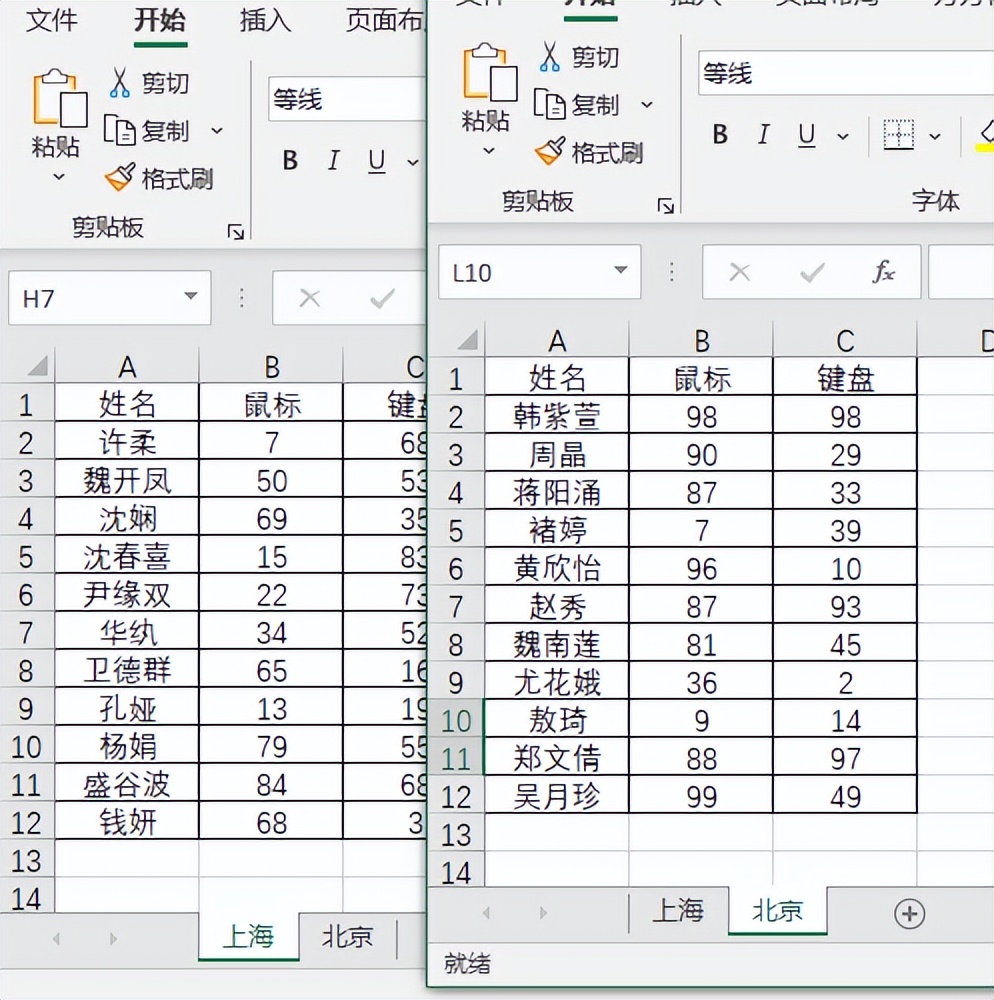Screen dimensions: 994x1000
Task: Click Select All corner in left sheet
Action: point(37,365)
